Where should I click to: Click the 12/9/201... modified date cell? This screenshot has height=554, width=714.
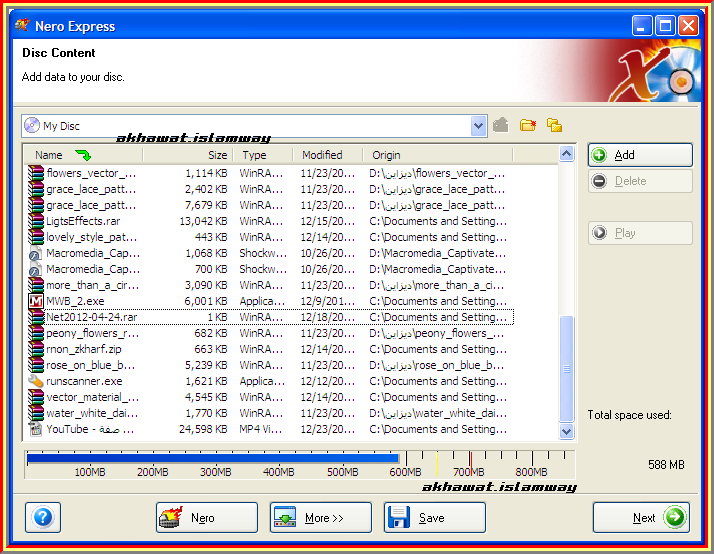[327, 301]
